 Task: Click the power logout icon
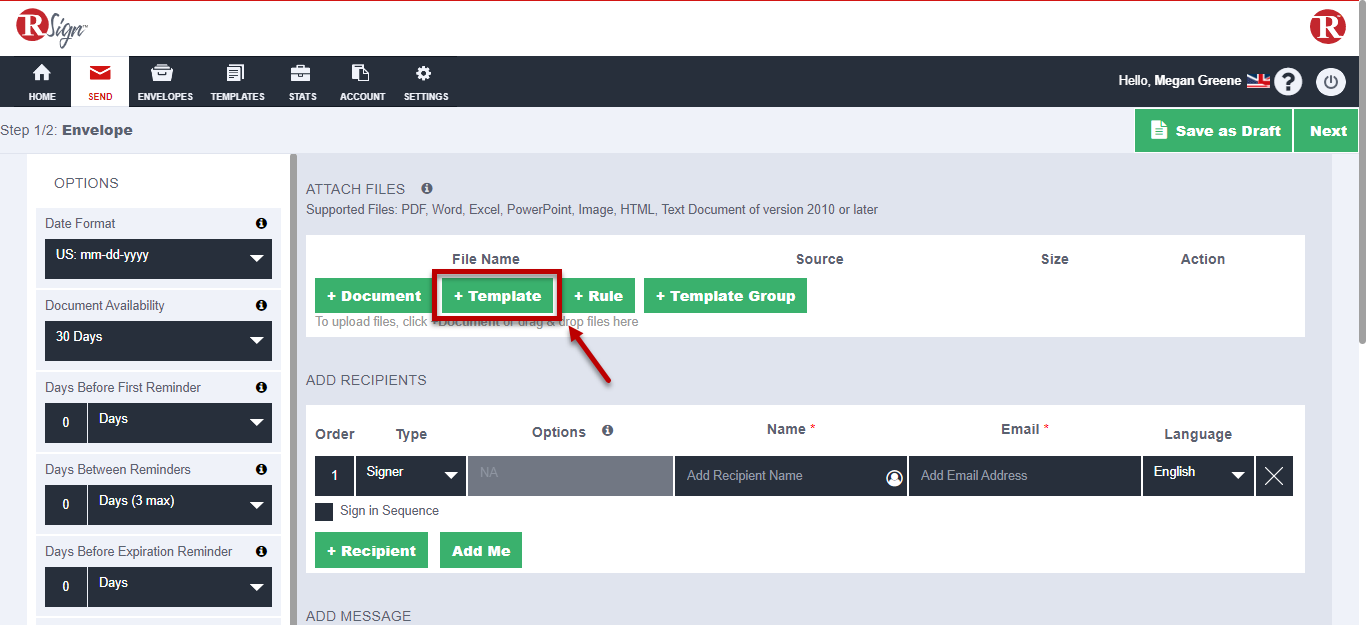coord(1330,82)
